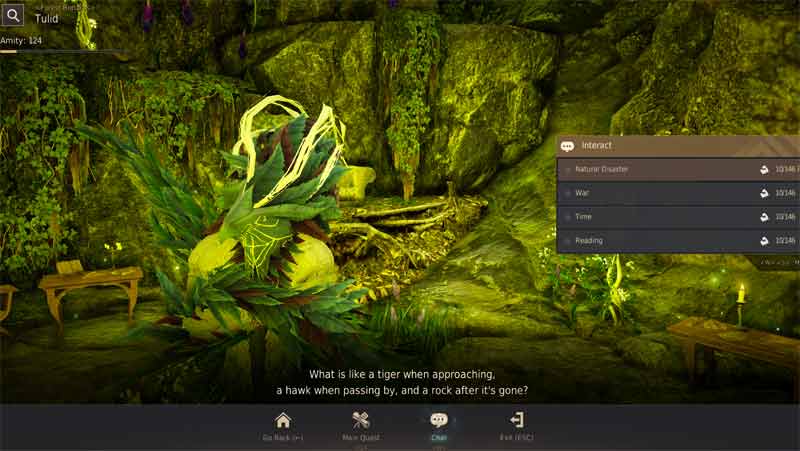The height and width of the screenshot is (451, 800).
Task: Click the riddle line mentioning a tiger
Action: (402, 374)
